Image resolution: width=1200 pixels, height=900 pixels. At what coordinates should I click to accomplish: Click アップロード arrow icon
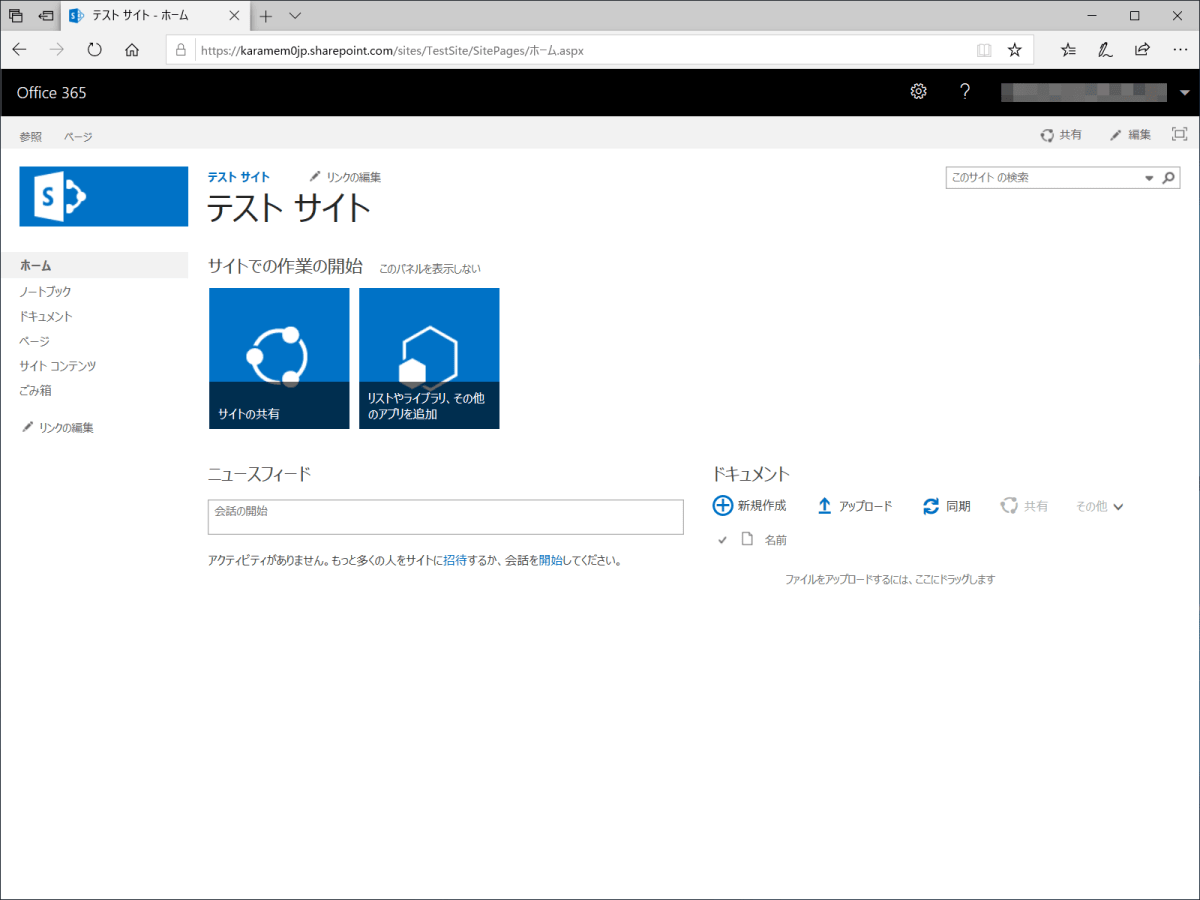tap(824, 506)
